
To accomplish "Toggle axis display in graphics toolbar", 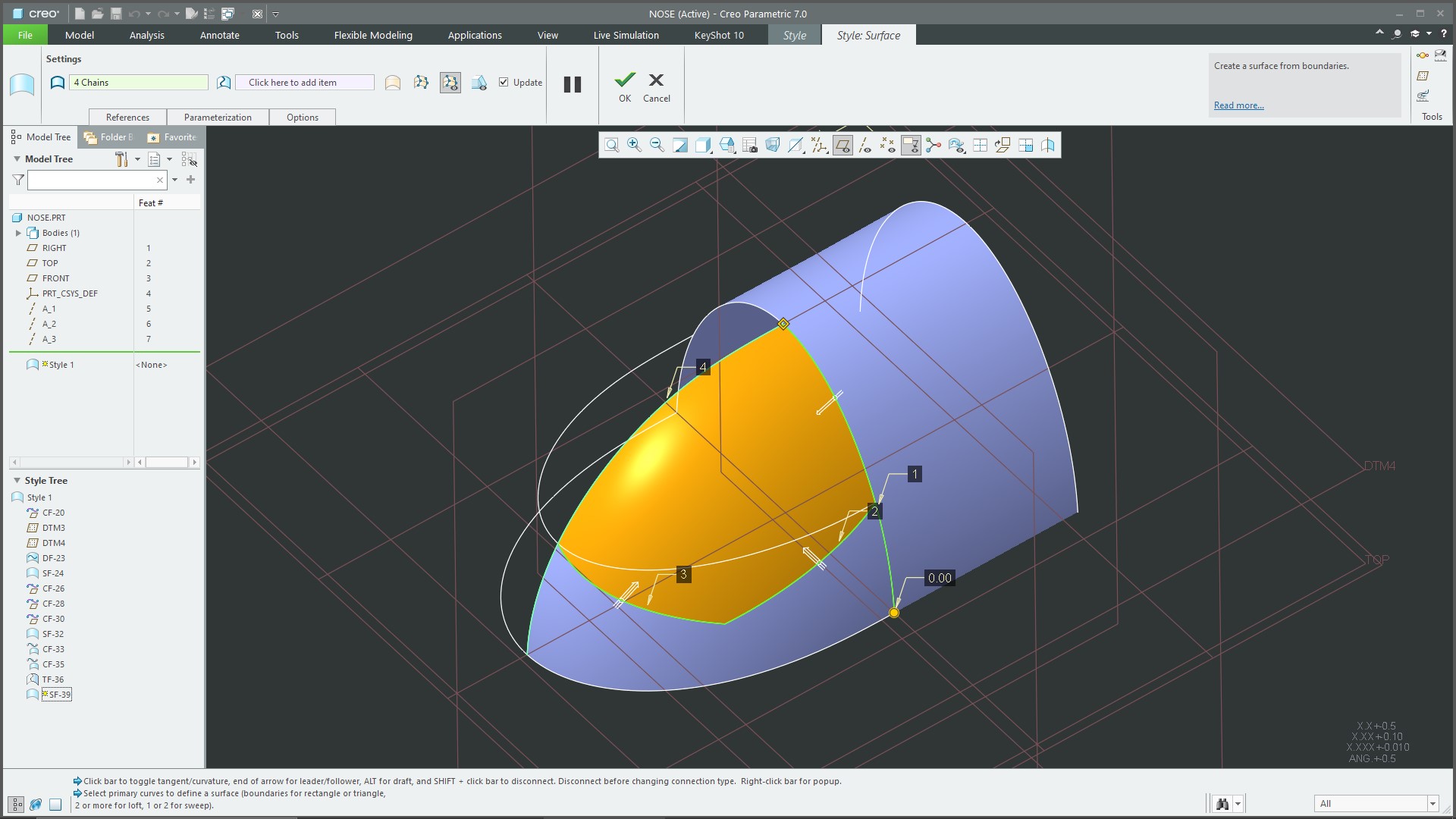I will click(864, 146).
